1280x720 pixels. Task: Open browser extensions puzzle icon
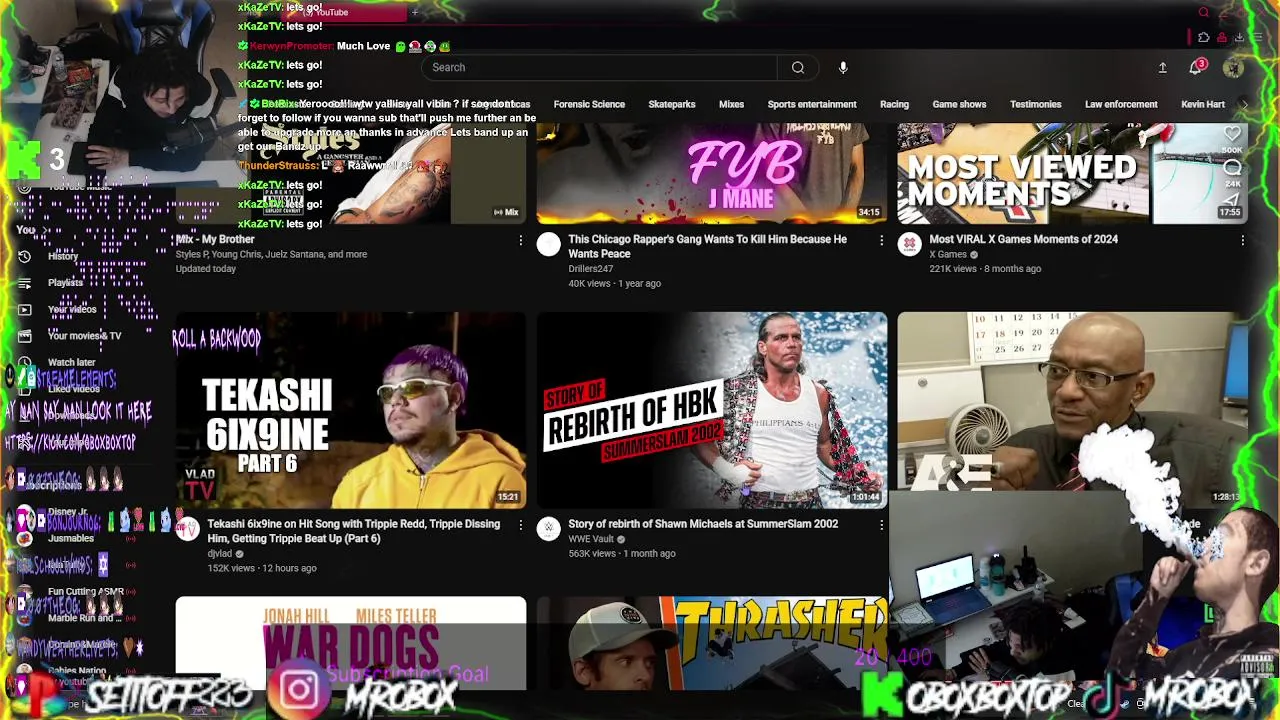tap(1203, 37)
